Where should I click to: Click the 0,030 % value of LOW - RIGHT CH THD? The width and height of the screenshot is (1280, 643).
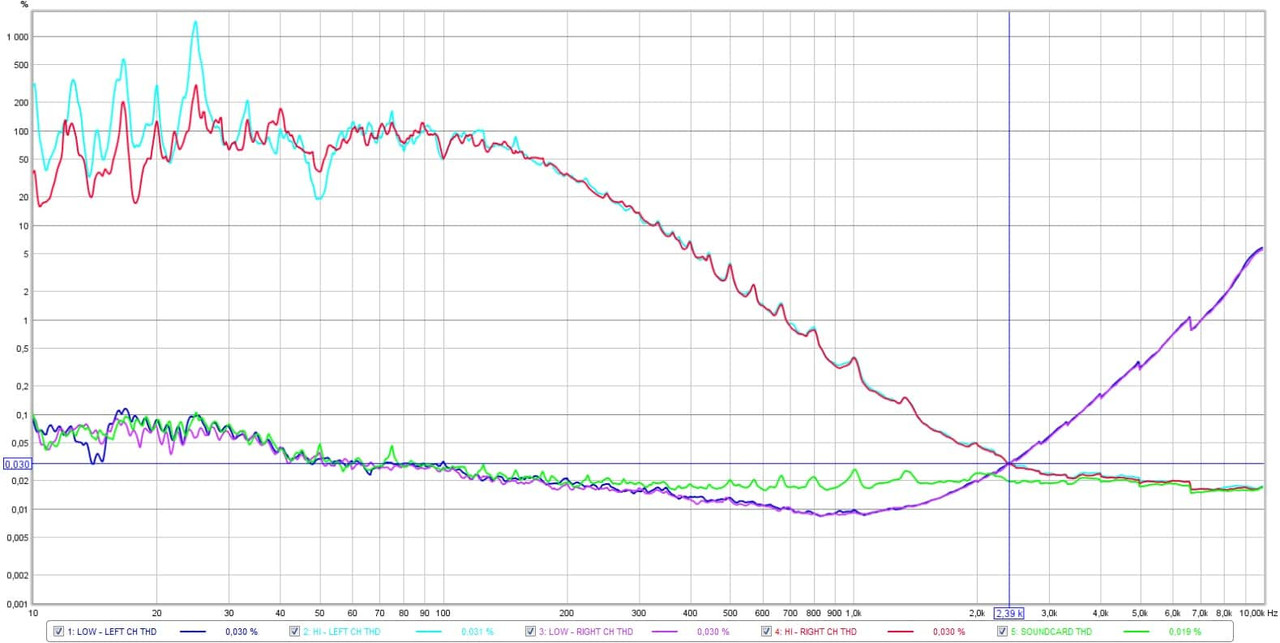click(x=713, y=632)
